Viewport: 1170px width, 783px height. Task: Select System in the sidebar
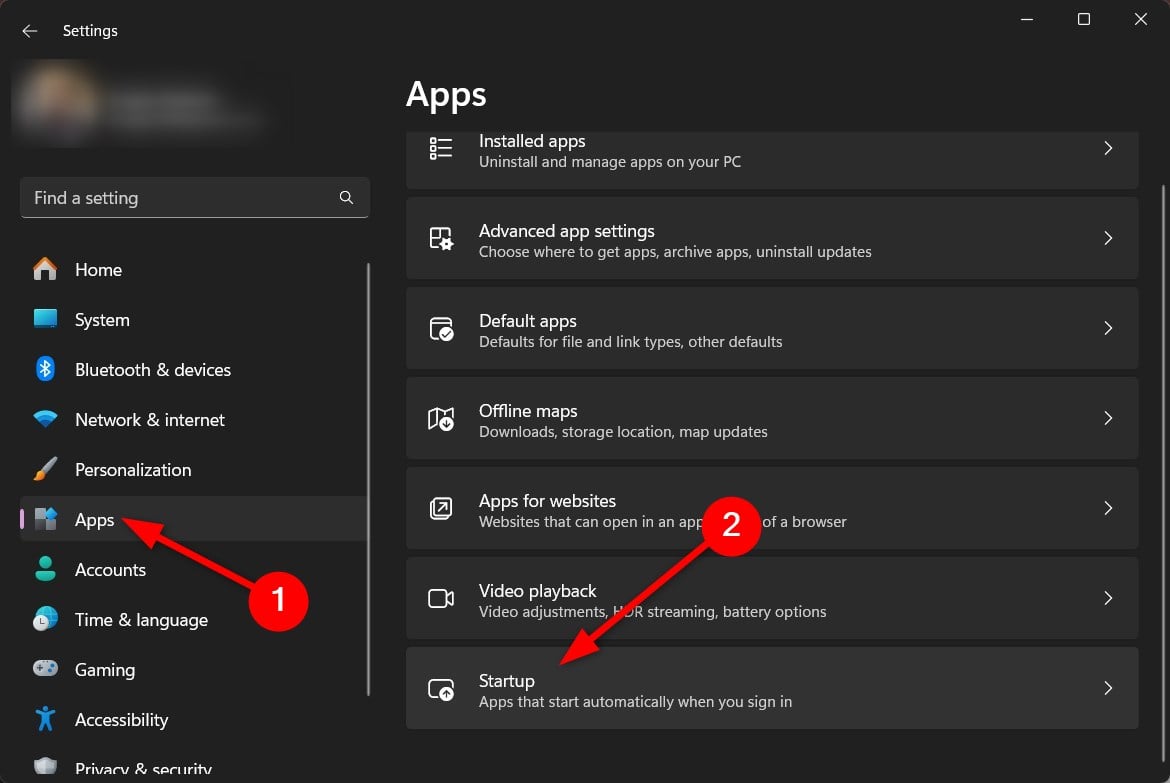[x=193, y=319]
